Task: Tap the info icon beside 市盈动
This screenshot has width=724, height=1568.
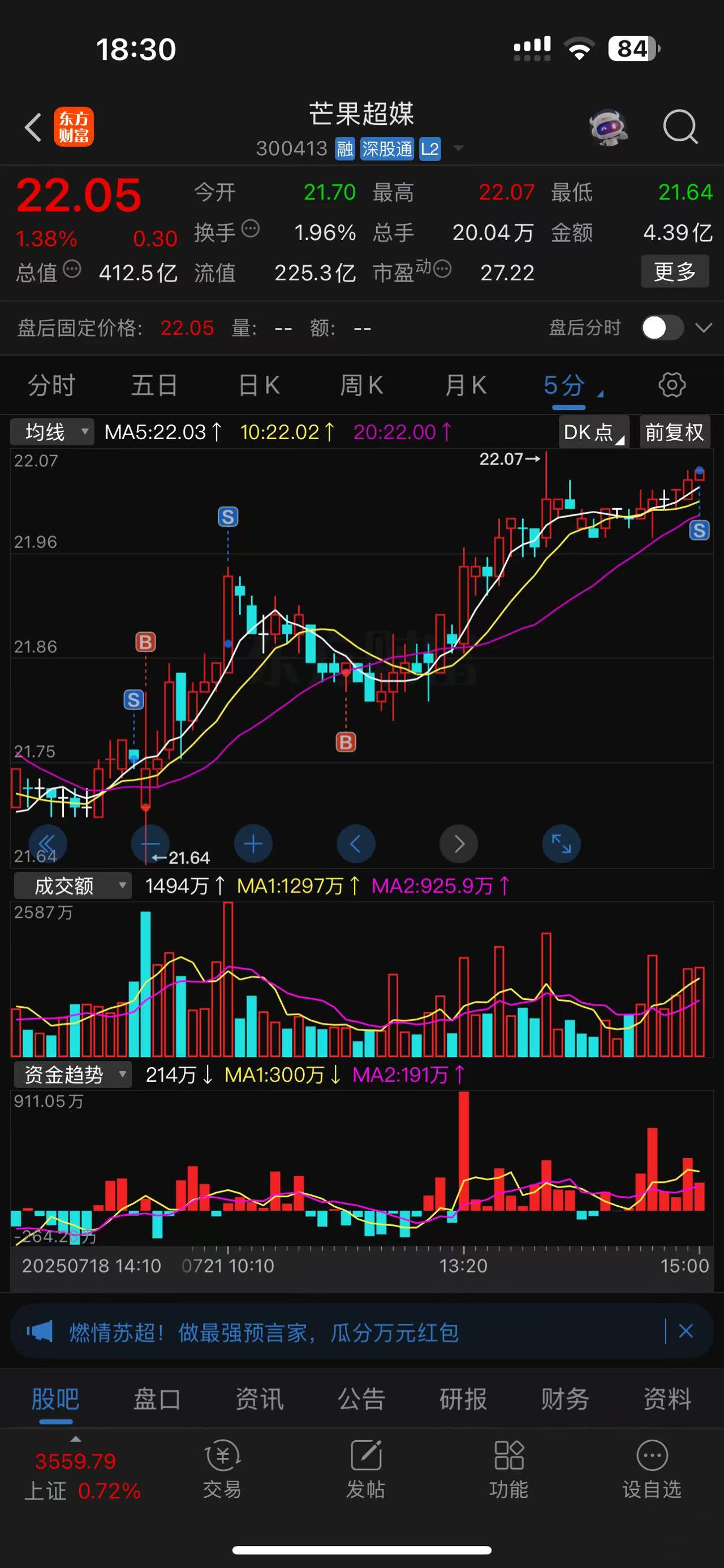Action: click(x=443, y=268)
